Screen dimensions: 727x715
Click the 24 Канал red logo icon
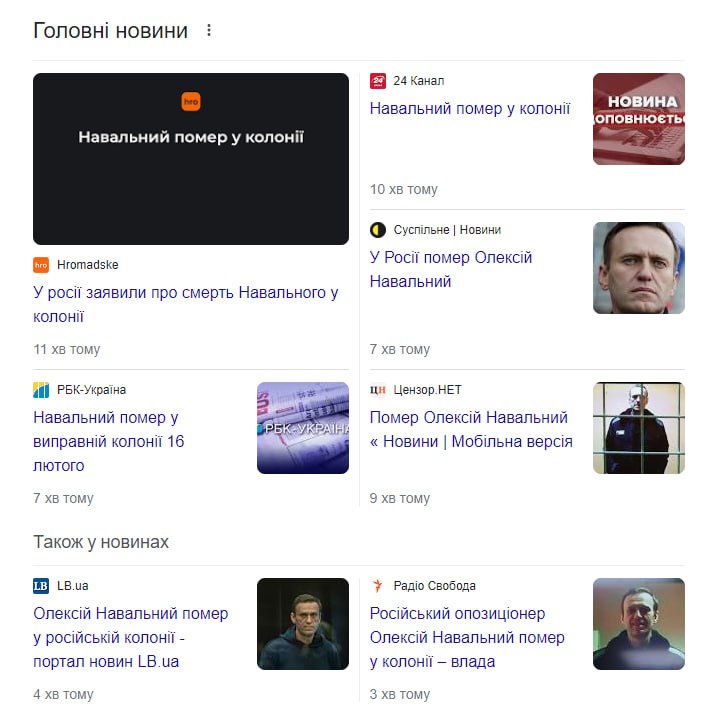378,81
